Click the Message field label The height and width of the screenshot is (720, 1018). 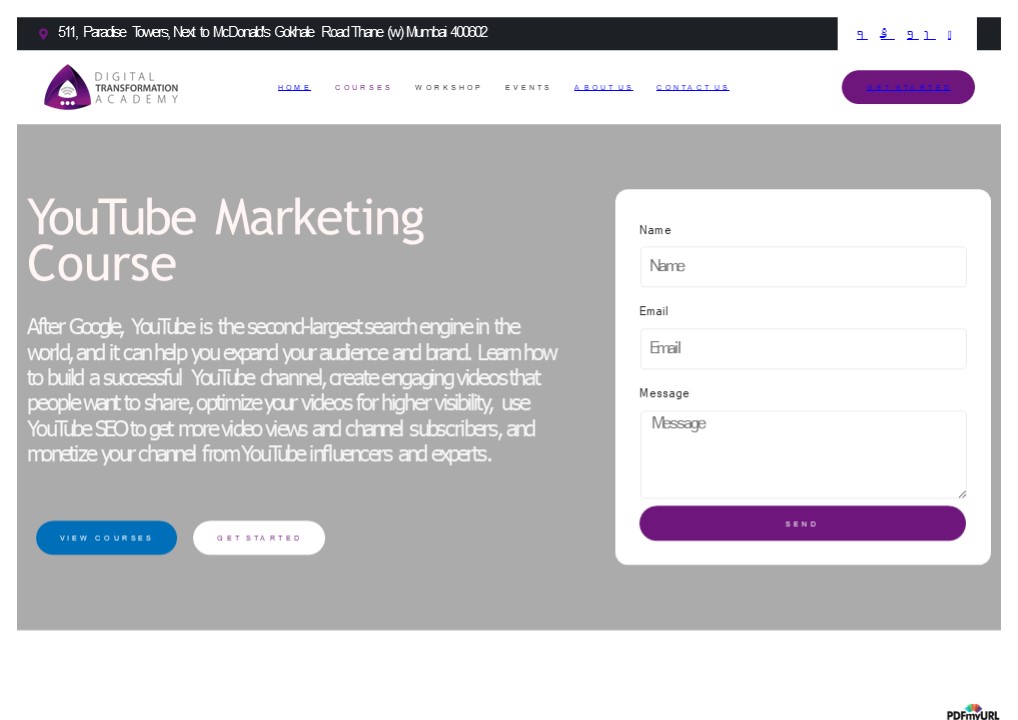664,393
